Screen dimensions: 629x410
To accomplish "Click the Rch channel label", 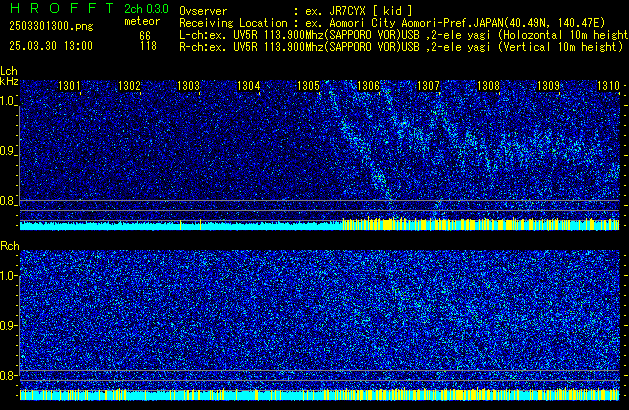I will (x=10, y=246).
